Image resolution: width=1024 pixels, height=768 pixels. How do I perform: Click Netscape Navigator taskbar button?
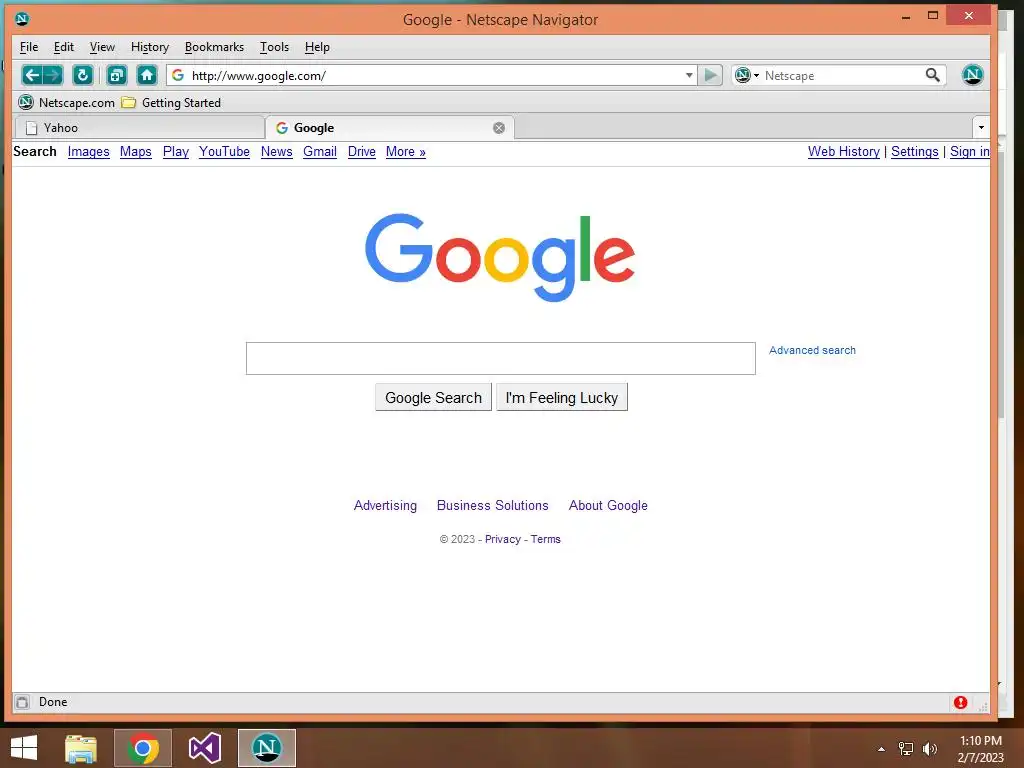(x=266, y=748)
